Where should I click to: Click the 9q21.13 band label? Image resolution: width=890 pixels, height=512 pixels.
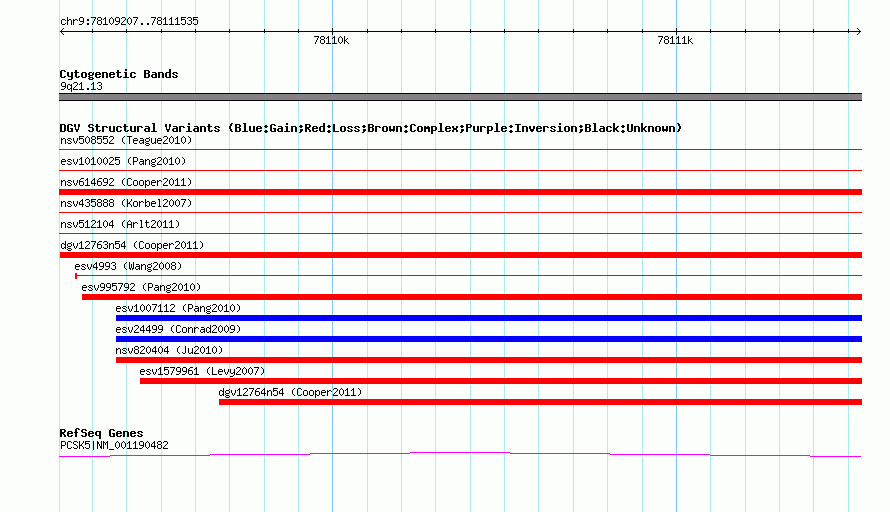pos(81,86)
